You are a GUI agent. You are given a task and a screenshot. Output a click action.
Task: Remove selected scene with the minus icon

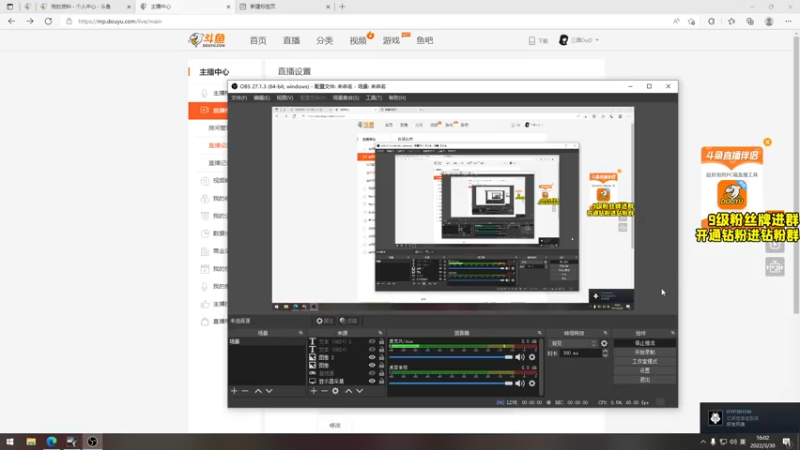[245, 391]
